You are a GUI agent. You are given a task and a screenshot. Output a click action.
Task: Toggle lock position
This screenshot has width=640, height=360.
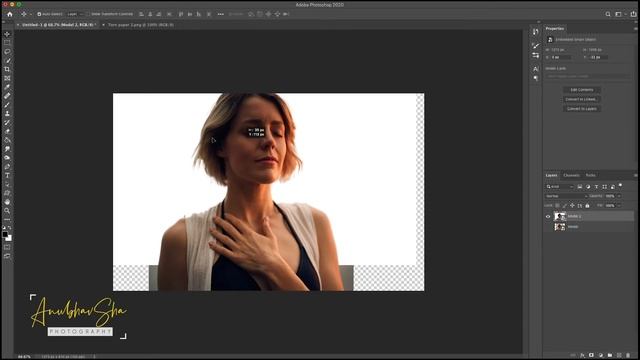[572, 206]
